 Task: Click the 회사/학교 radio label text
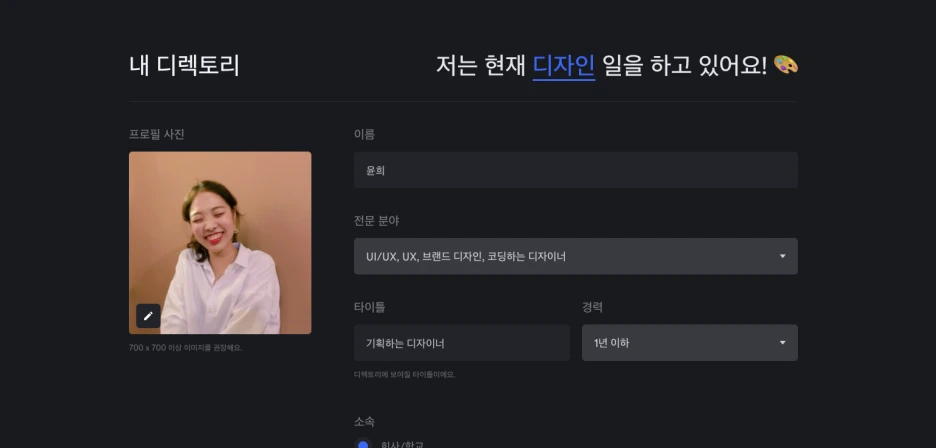tap(402, 445)
